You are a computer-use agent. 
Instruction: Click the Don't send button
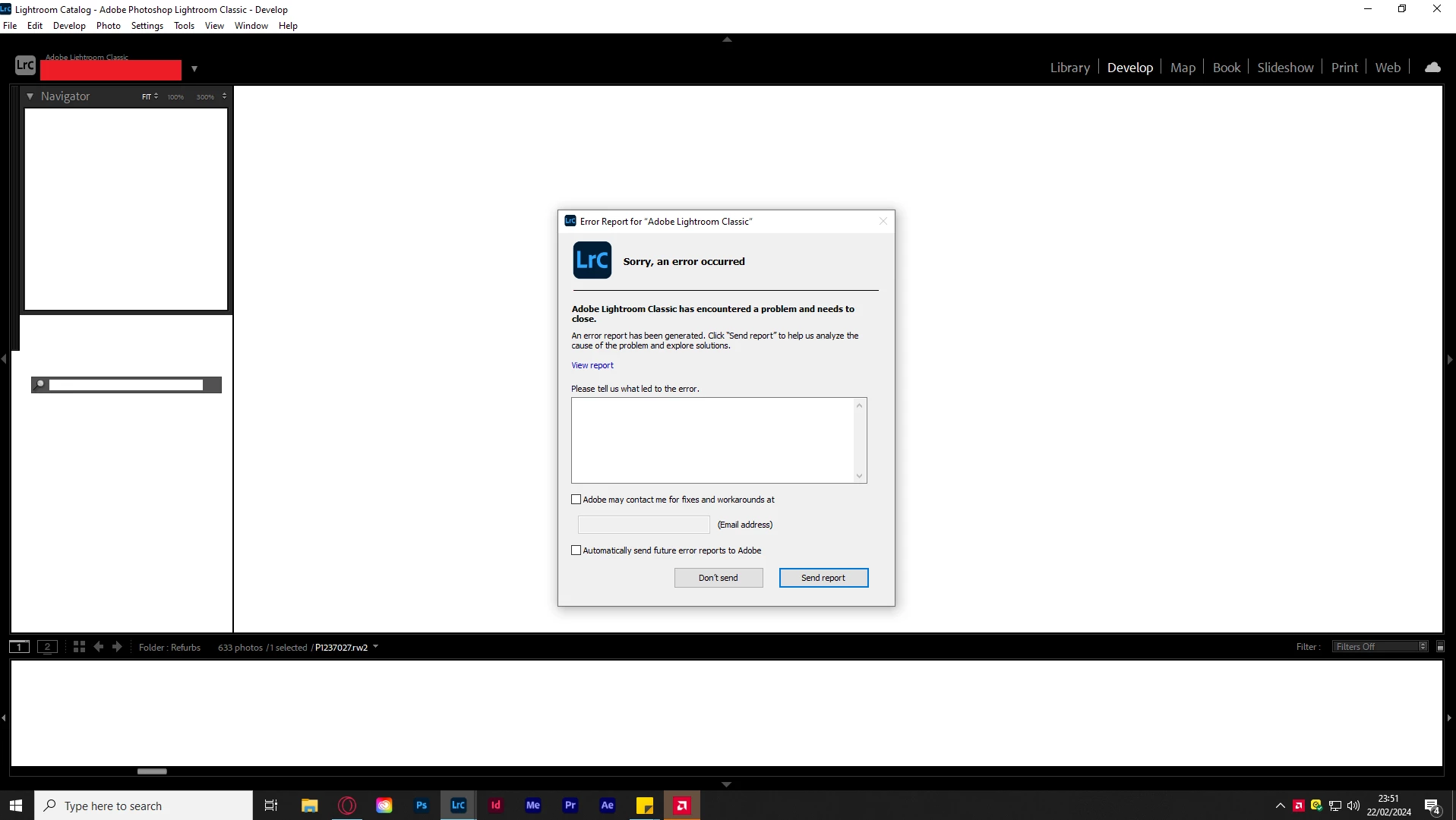coord(719,578)
